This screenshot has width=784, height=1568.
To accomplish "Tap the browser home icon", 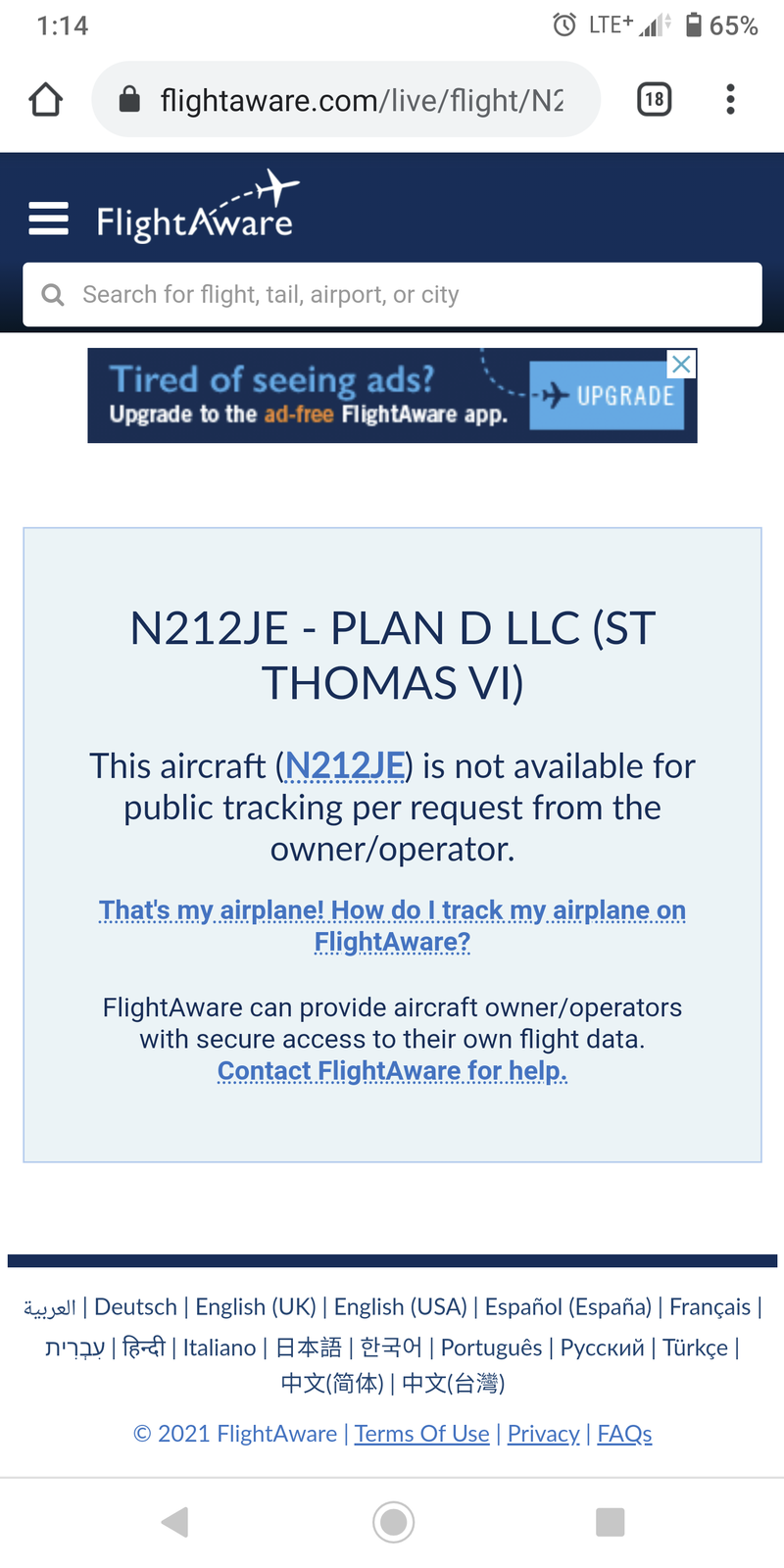I will [46, 100].
